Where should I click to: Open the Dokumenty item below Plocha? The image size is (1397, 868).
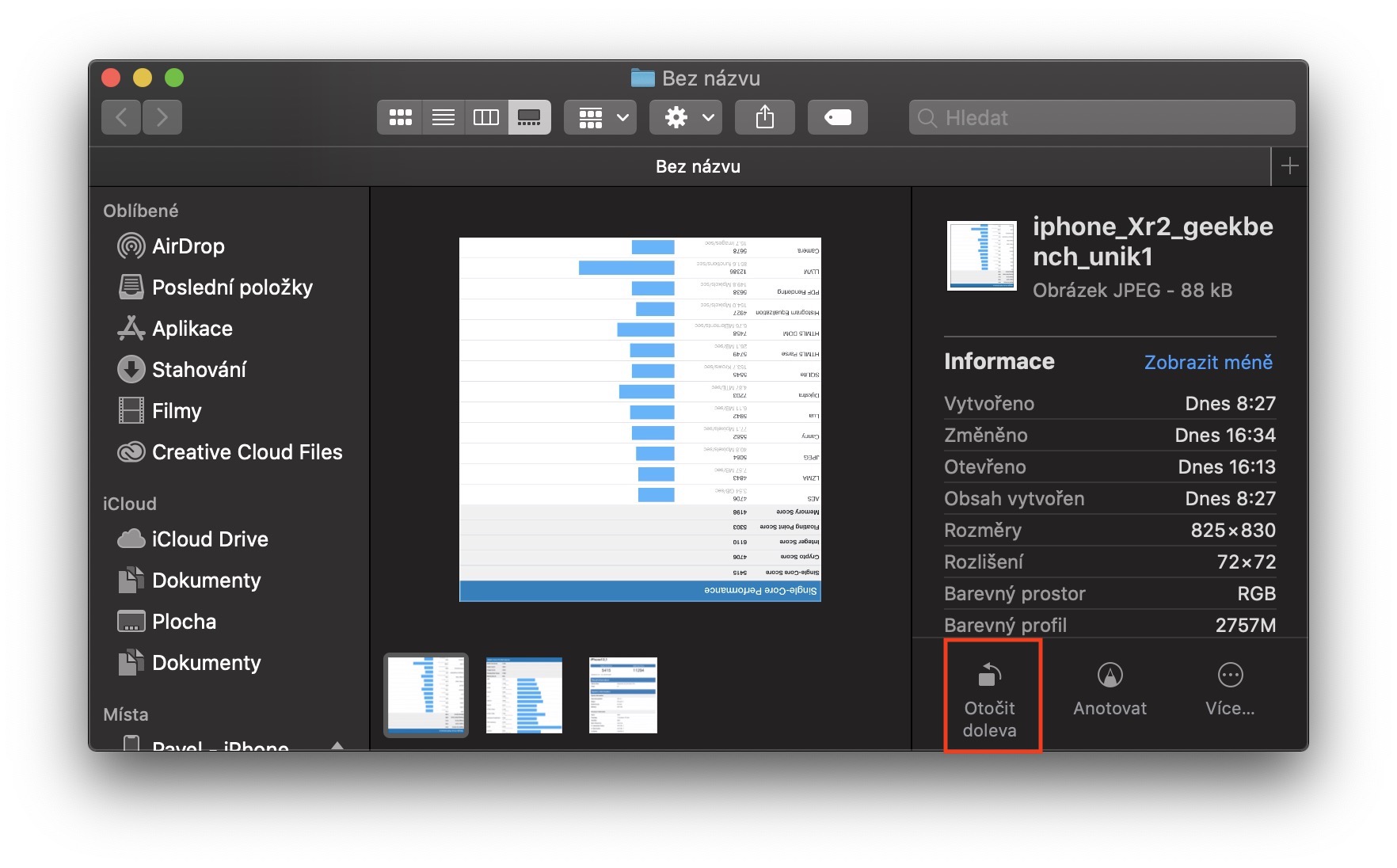(189, 663)
